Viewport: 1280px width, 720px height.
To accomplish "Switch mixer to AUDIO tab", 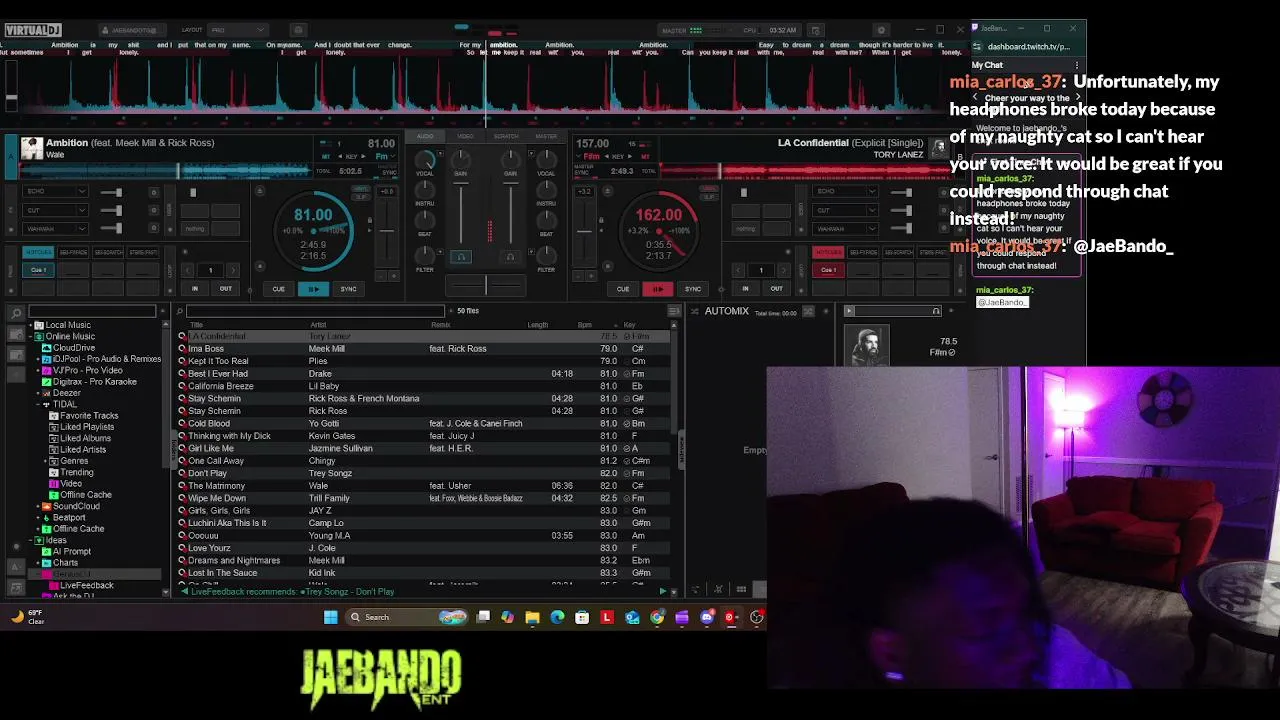I will (x=425, y=136).
